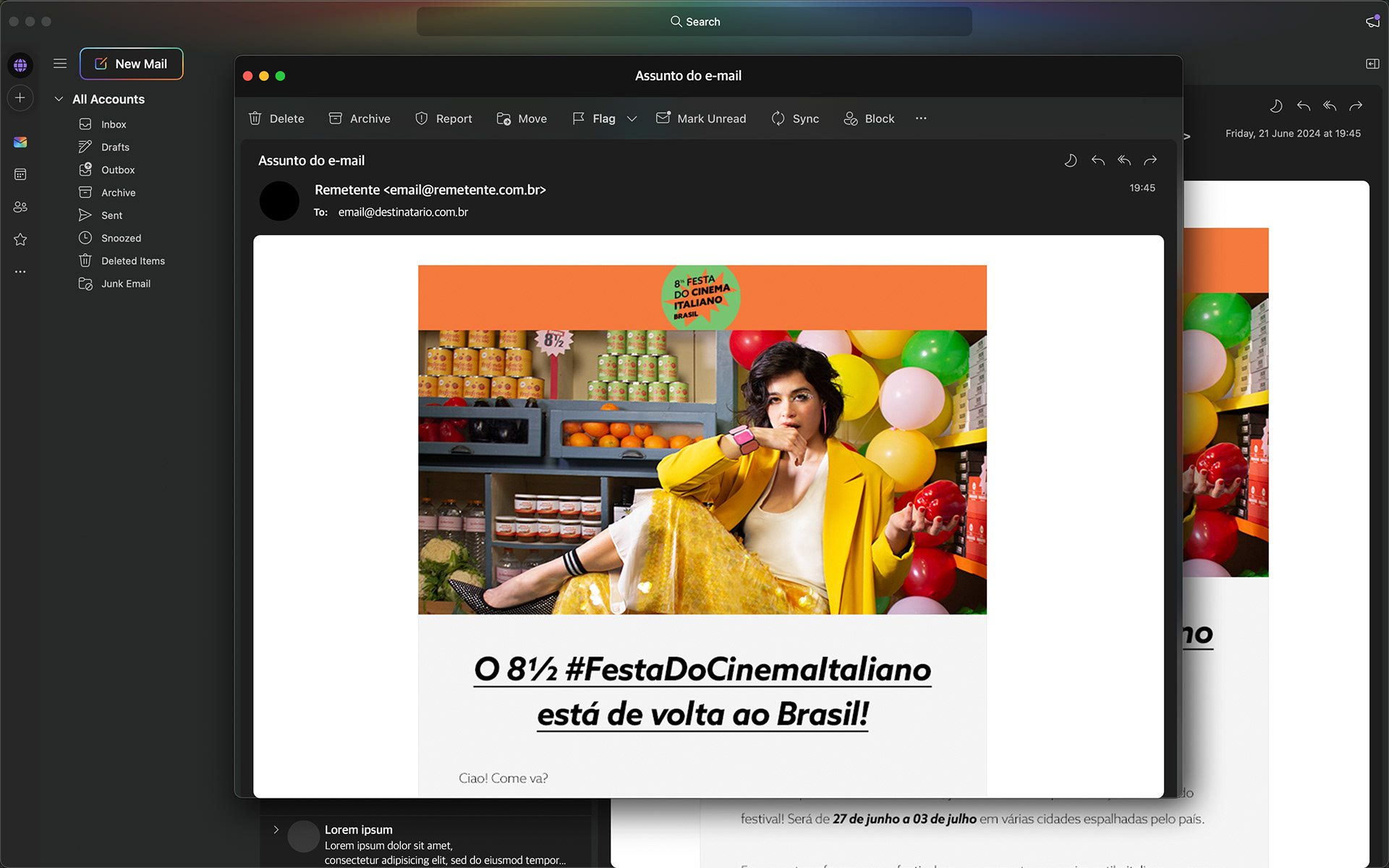Click the Forward arrow in message header
1389x868 pixels.
click(1150, 161)
